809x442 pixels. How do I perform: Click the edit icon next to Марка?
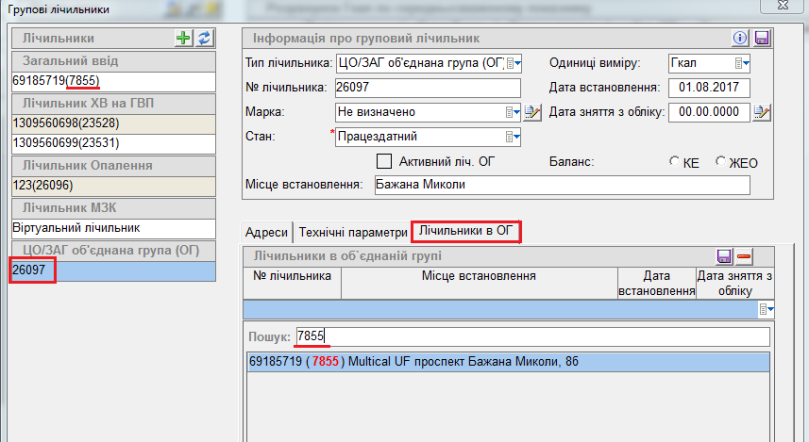pos(533,112)
